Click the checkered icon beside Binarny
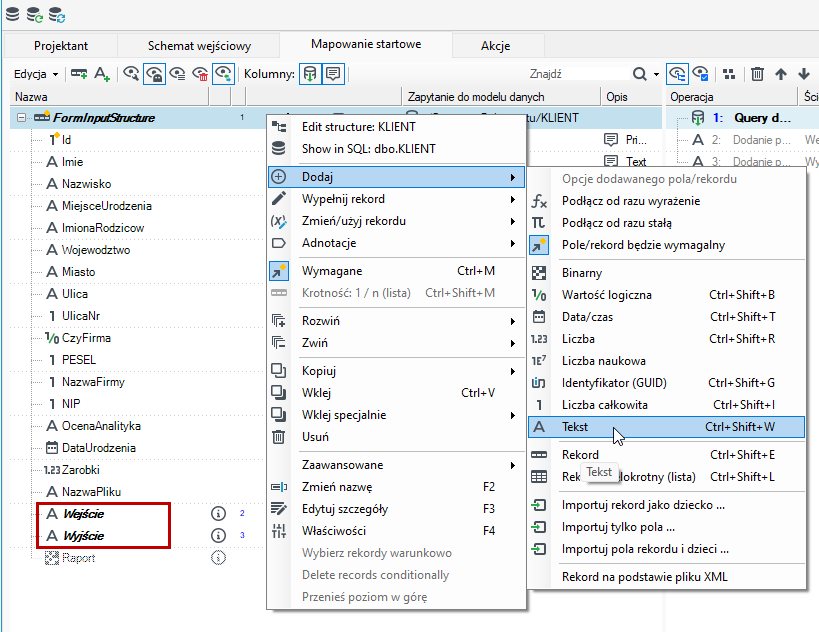Viewport: 819px width, 632px height. click(x=539, y=273)
